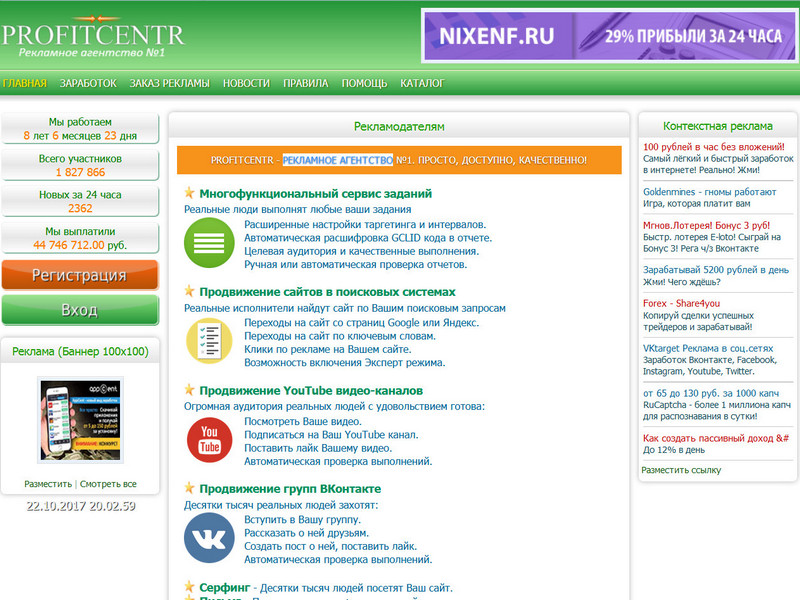
Task: Click the Контекстная реклама panel heading
Action: pos(717,126)
